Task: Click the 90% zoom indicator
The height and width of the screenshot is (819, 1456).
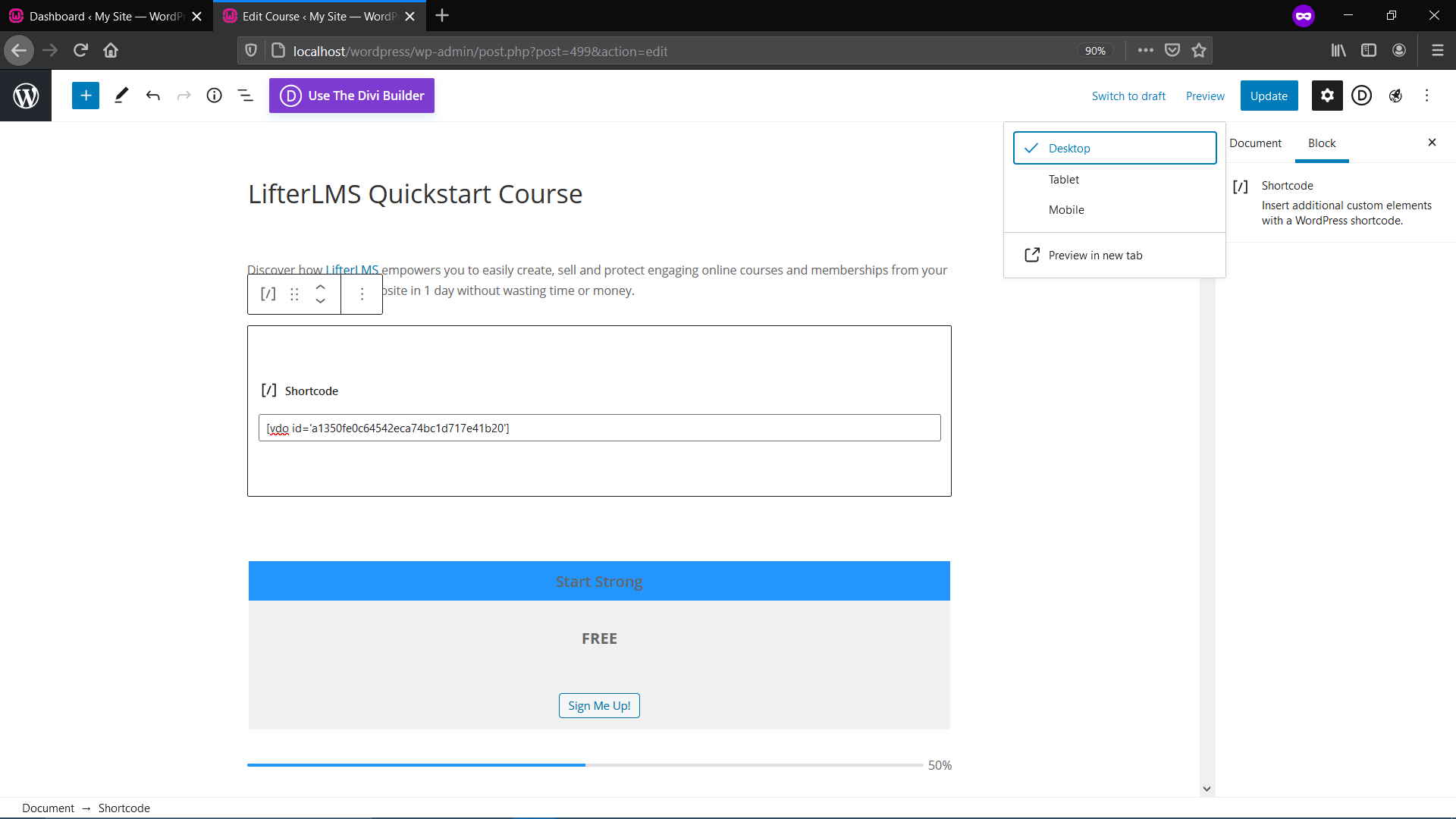Action: click(1095, 51)
